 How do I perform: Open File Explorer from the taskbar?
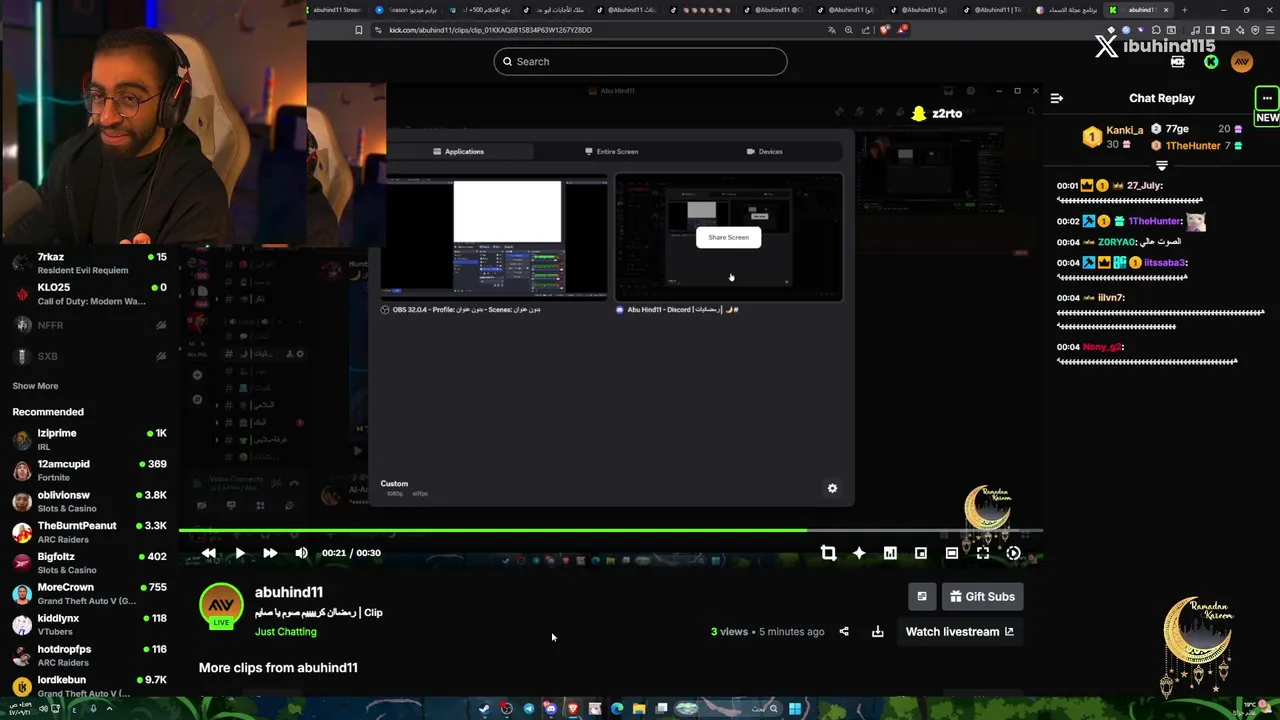coord(639,709)
